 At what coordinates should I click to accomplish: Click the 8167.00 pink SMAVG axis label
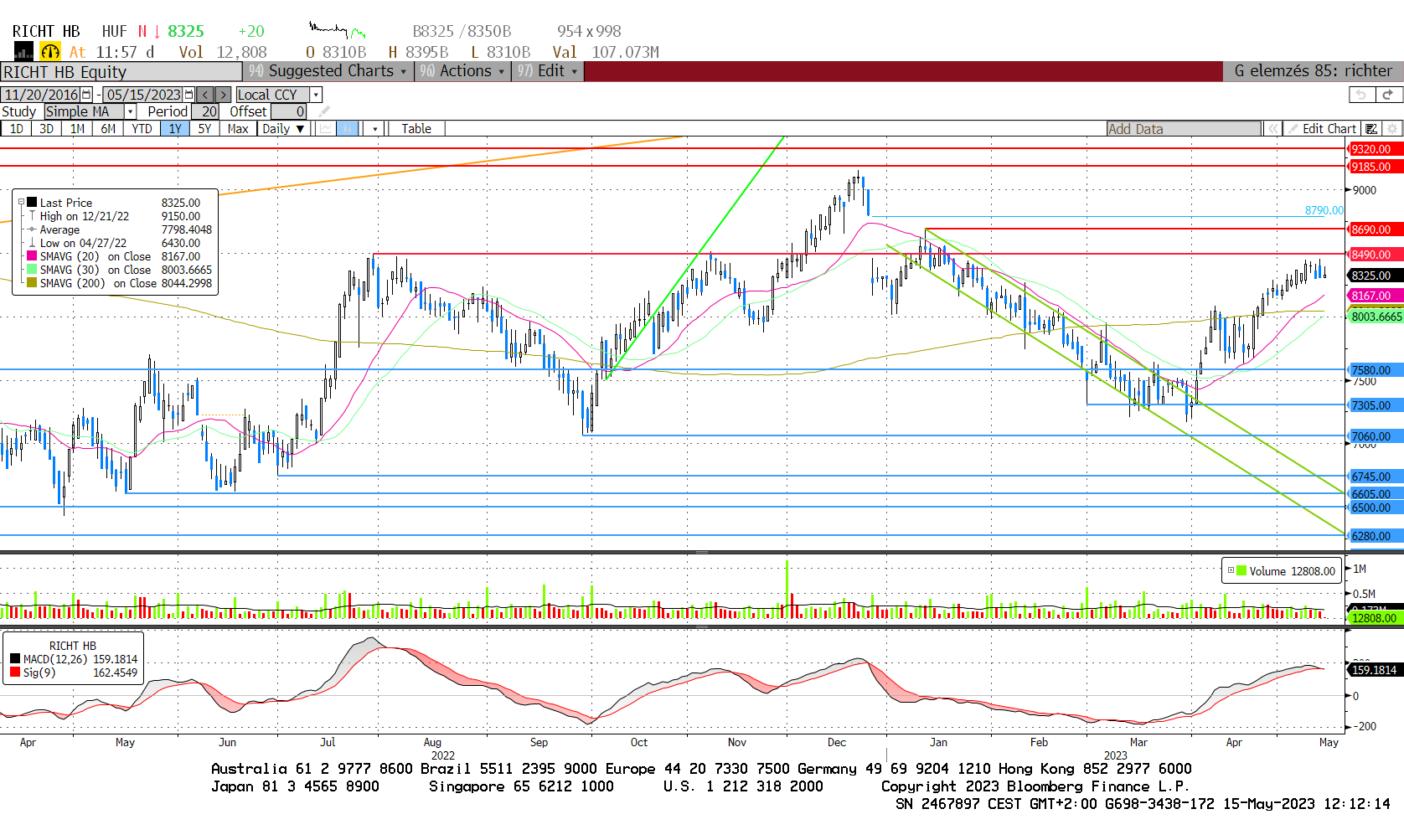coord(1375,296)
